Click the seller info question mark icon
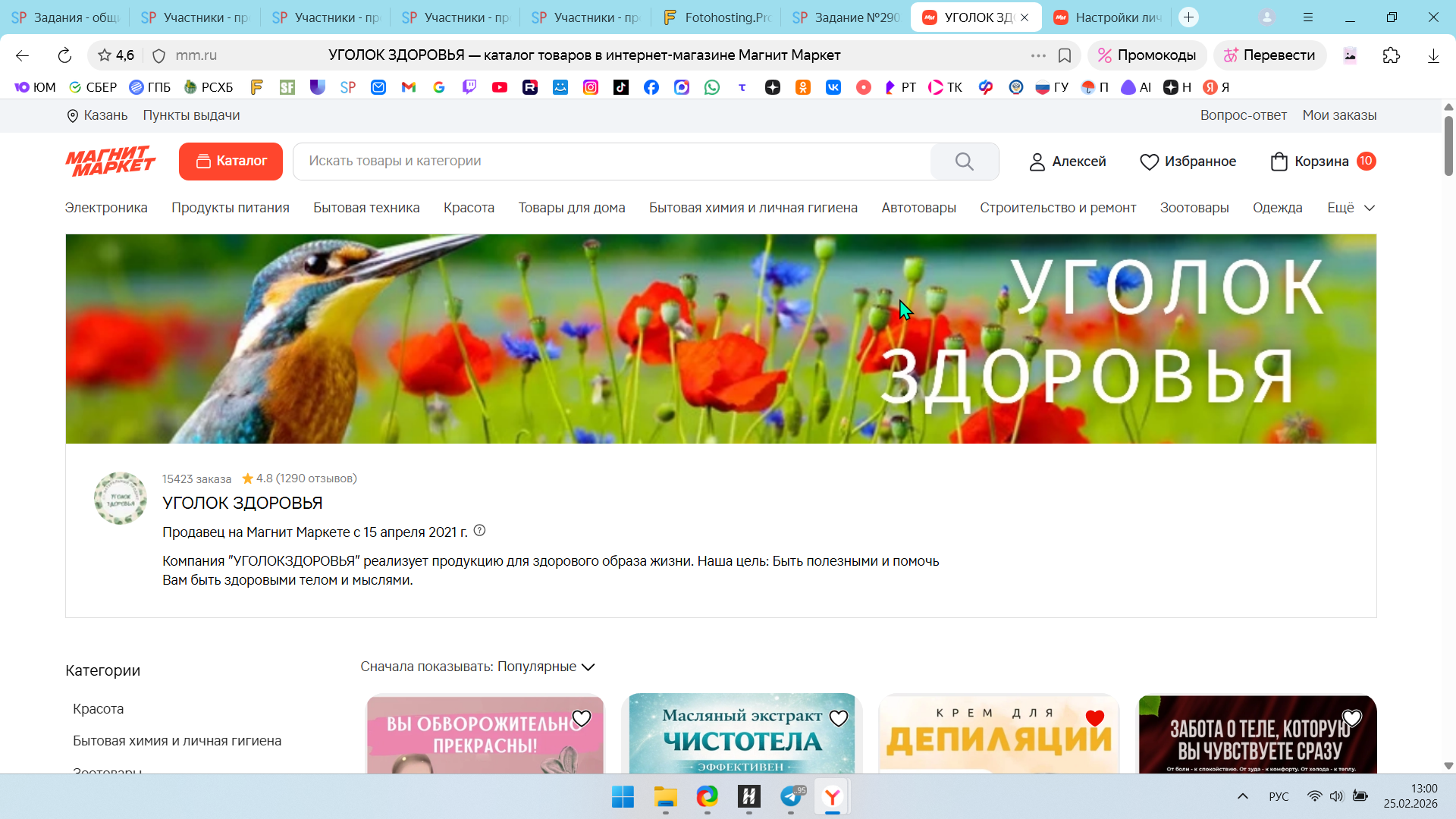The width and height of the screenshot is (1456, 819). pyautogui.click(x=479, y=531)
